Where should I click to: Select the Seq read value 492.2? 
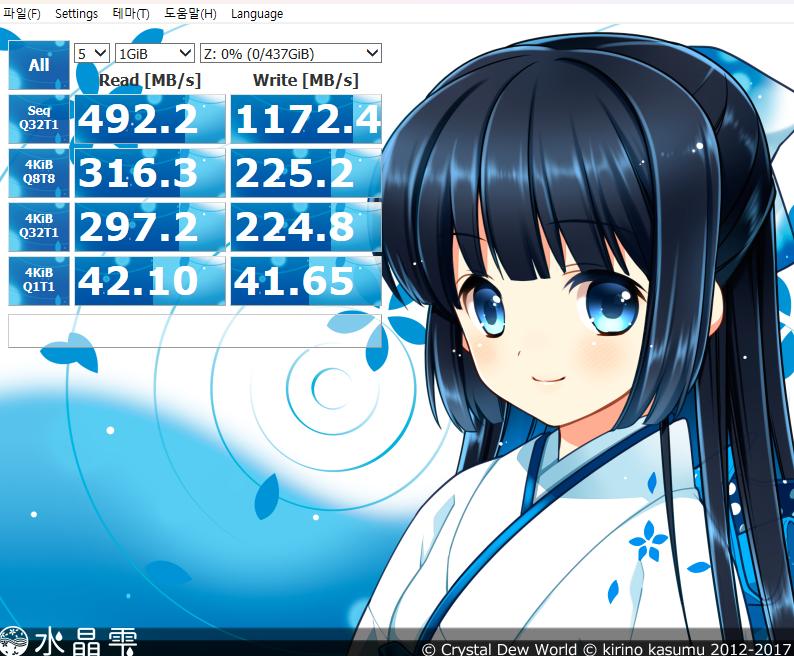click(x=150, y=119)
